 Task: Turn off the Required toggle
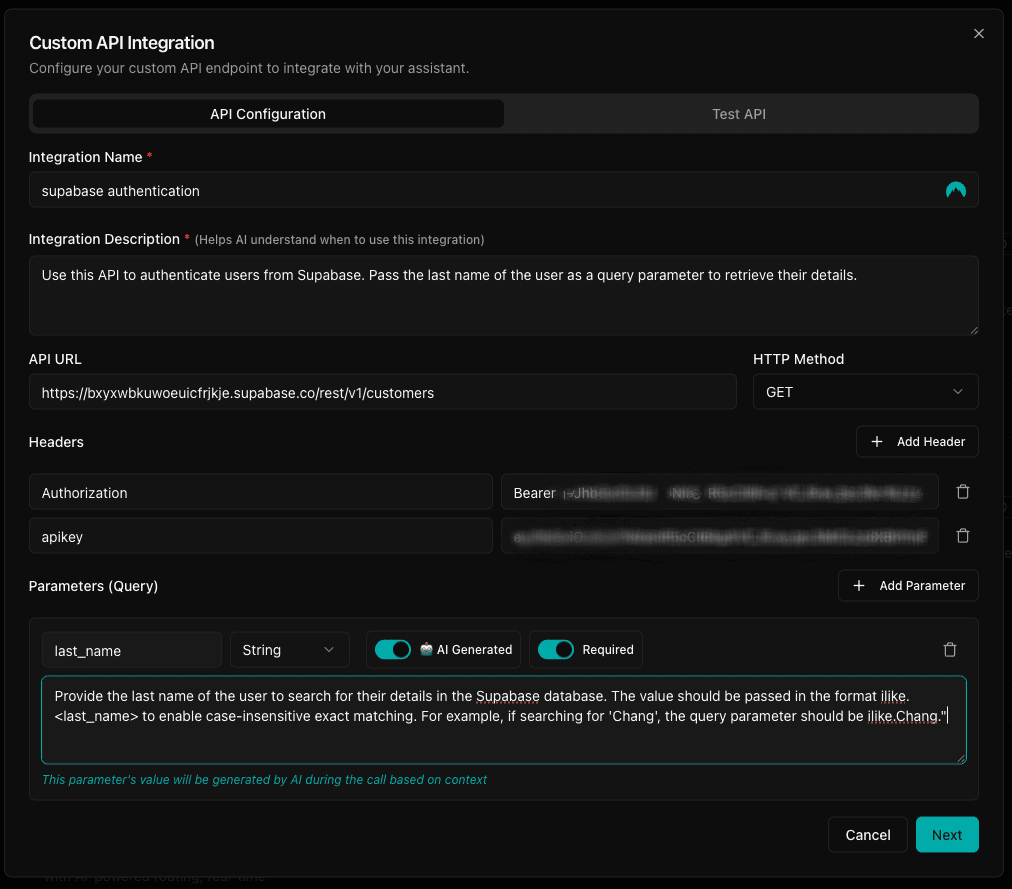point(557,649)
